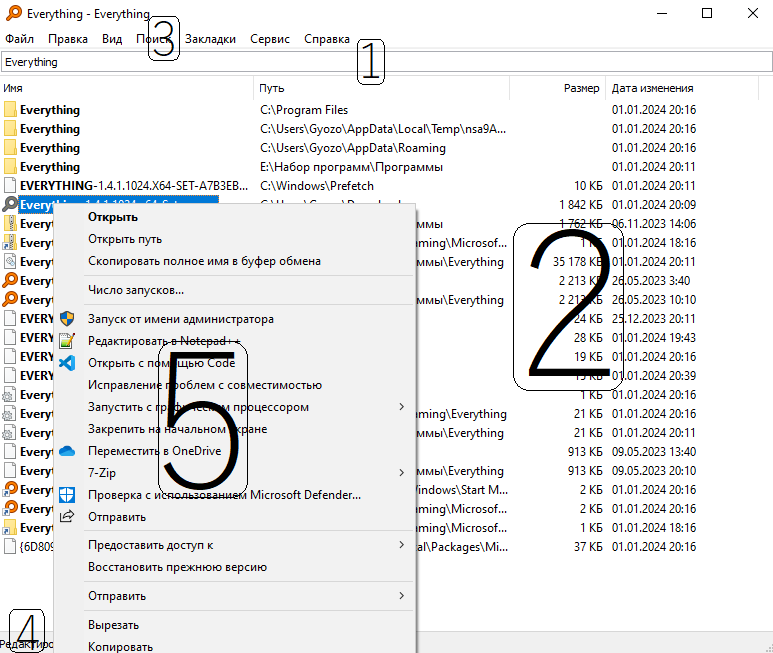Click the gear file icon on the 21 КБ 20:16 row
This screenshot has width=773, height=653.
[10, 414]
